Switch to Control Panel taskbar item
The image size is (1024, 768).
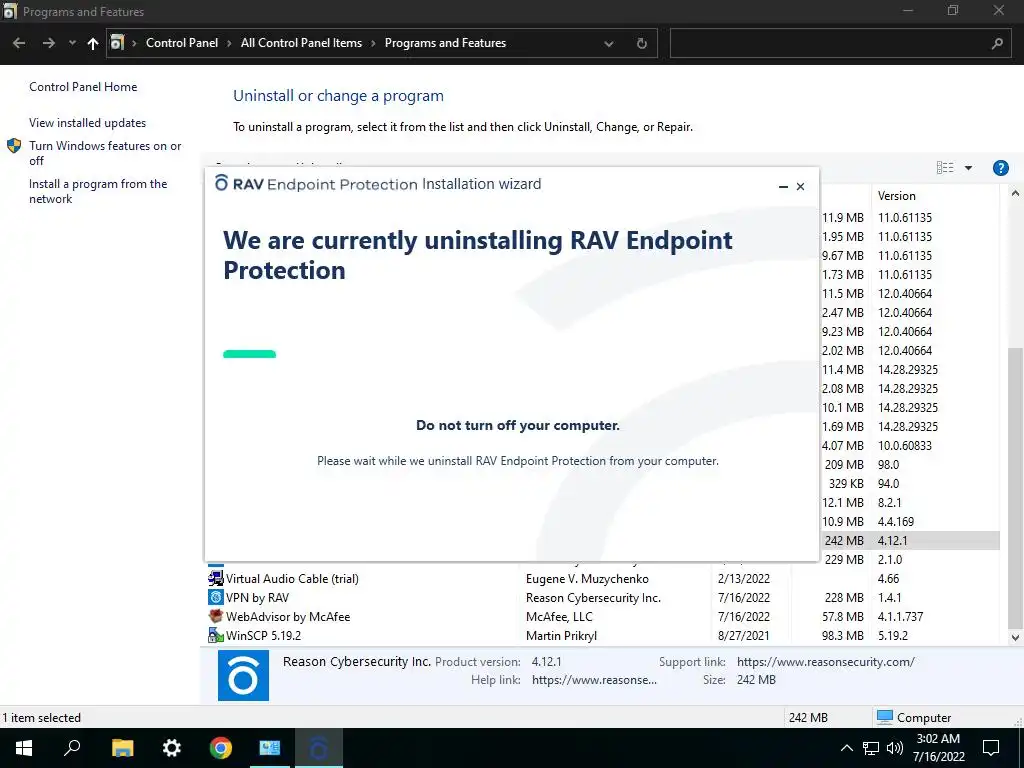tap(269, 748)
